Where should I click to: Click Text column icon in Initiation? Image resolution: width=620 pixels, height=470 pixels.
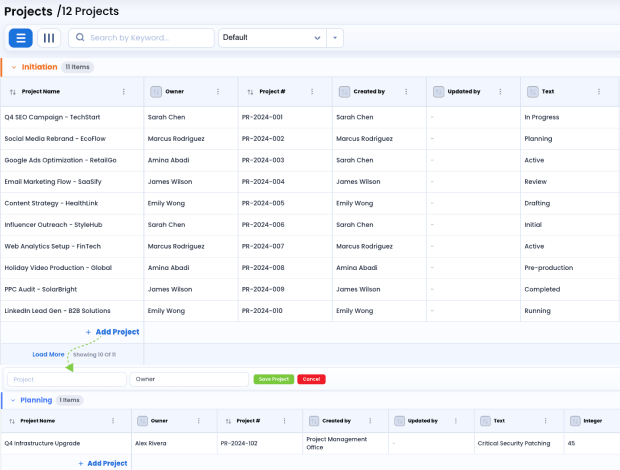533,92
